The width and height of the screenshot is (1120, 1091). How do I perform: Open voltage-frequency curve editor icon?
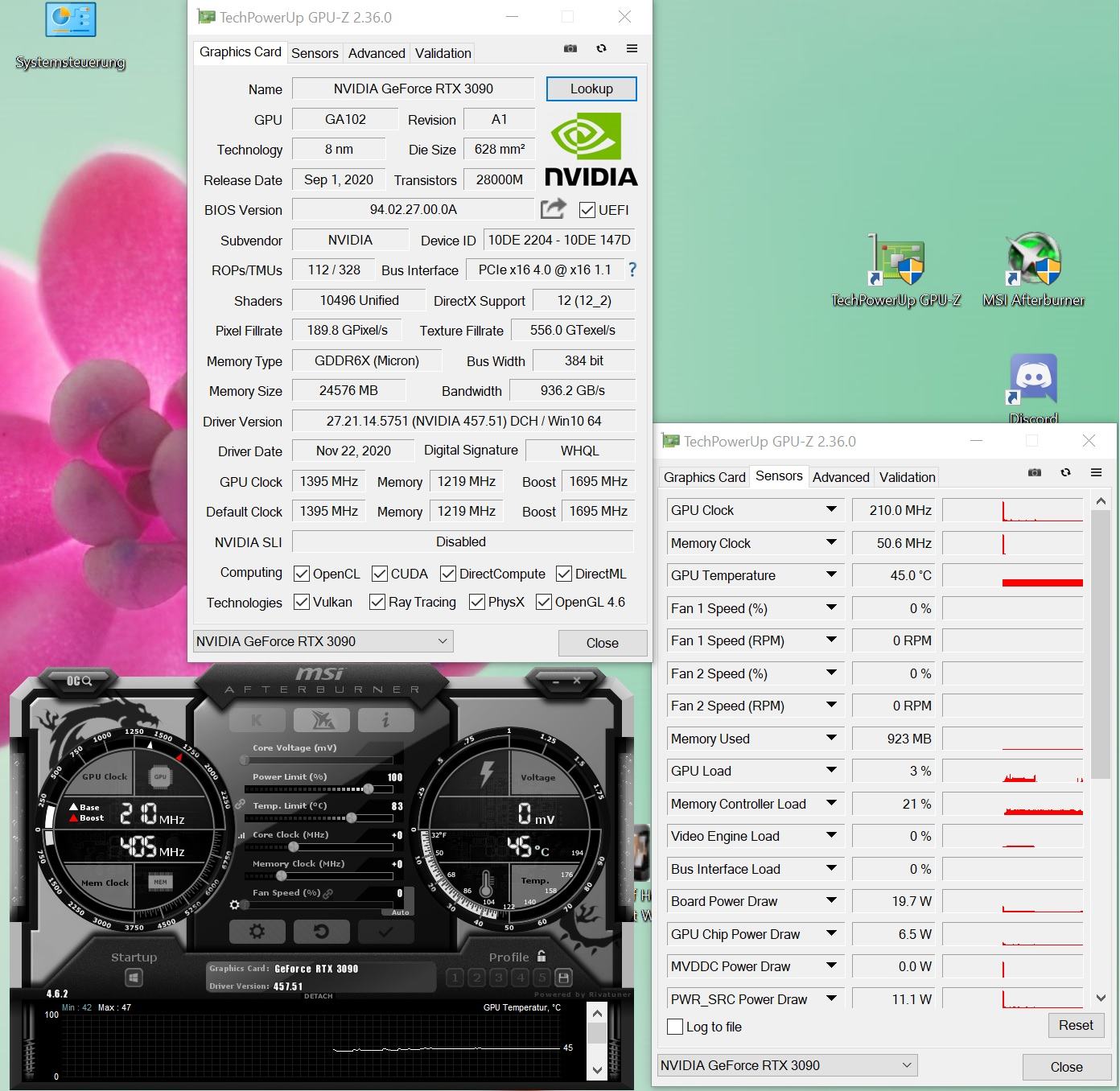point(241,835)
